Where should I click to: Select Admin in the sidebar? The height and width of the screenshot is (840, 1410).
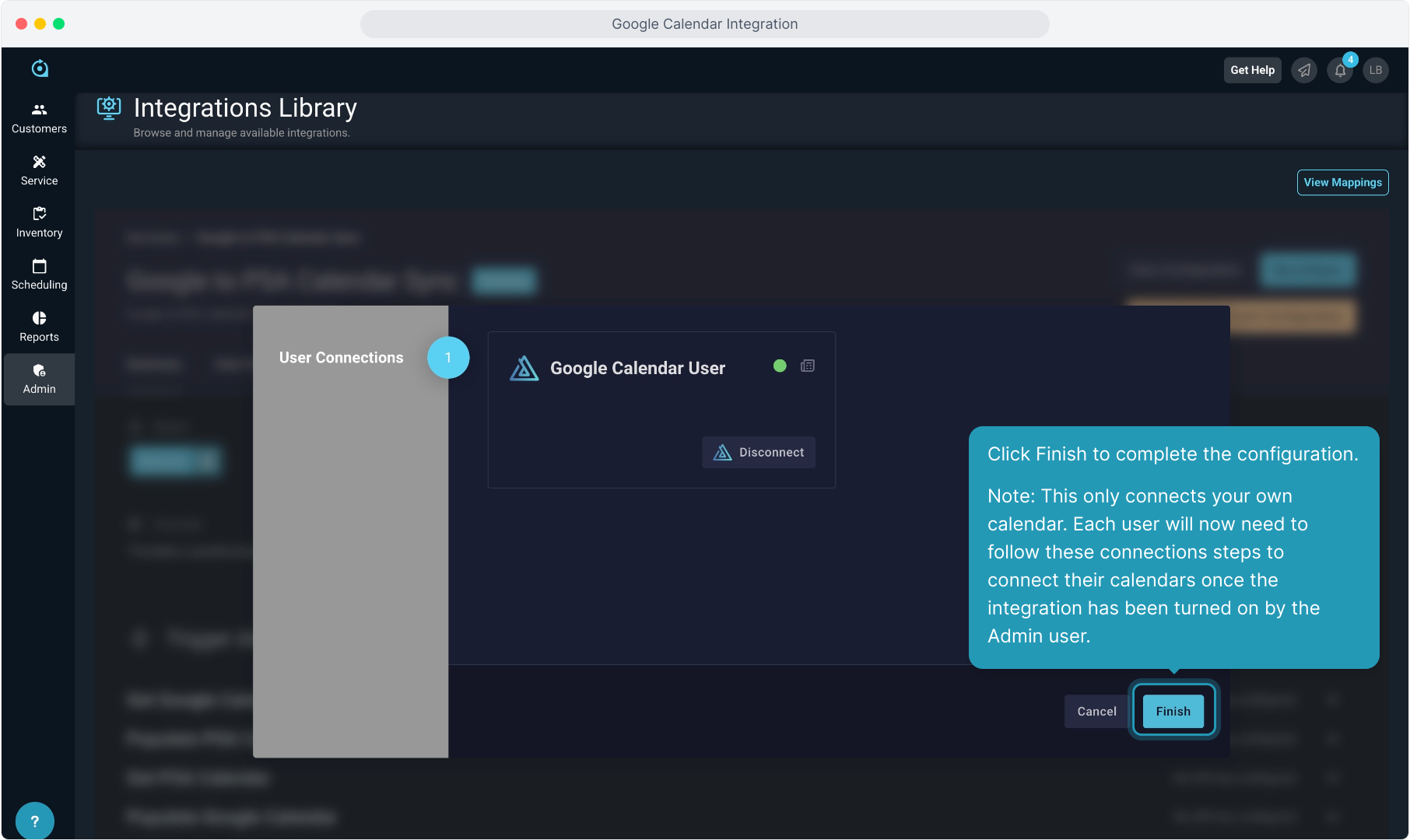click(x=39, y=380)
